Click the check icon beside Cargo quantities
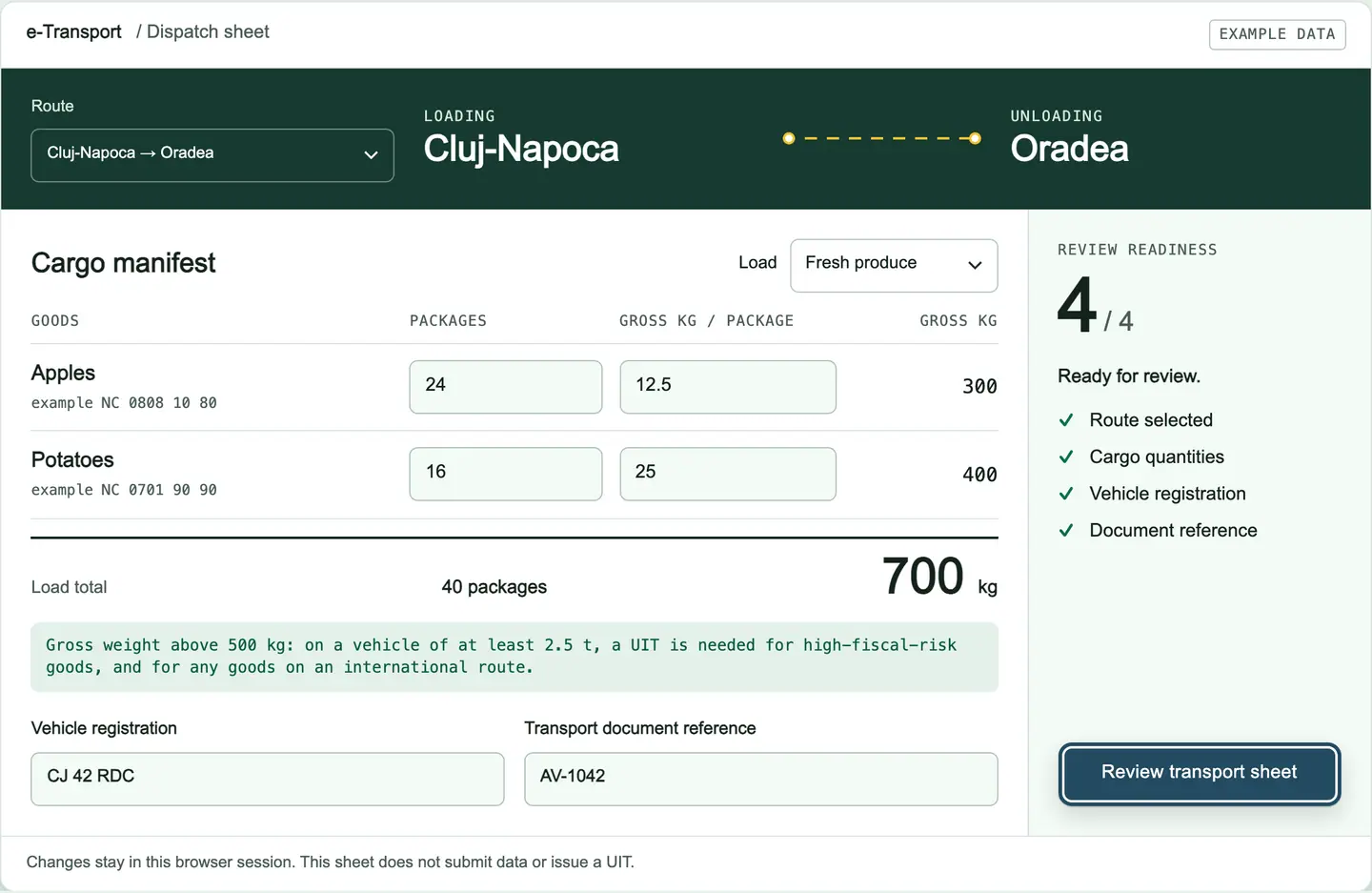 1066,457
